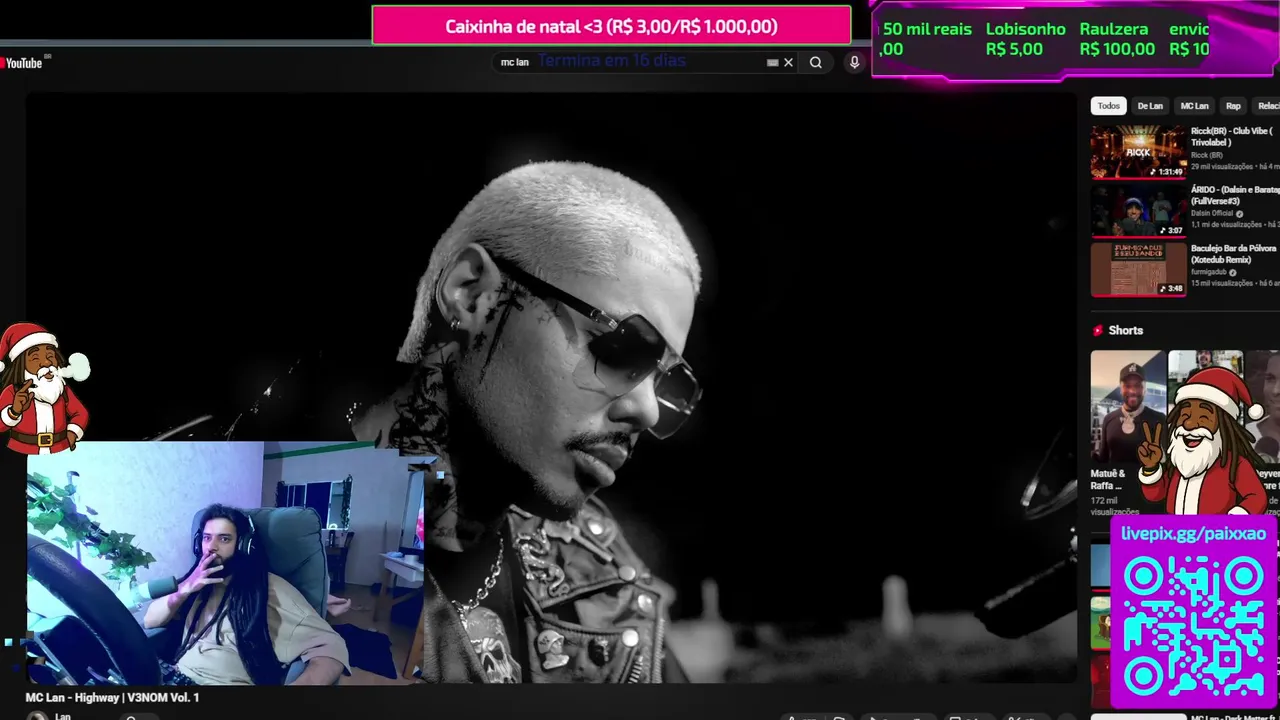Click video title 'MC Lan - Highway | V3NOM Vol. 1'
The width and height of the screenshot is (1280, 720).
(x=113, y=697)
